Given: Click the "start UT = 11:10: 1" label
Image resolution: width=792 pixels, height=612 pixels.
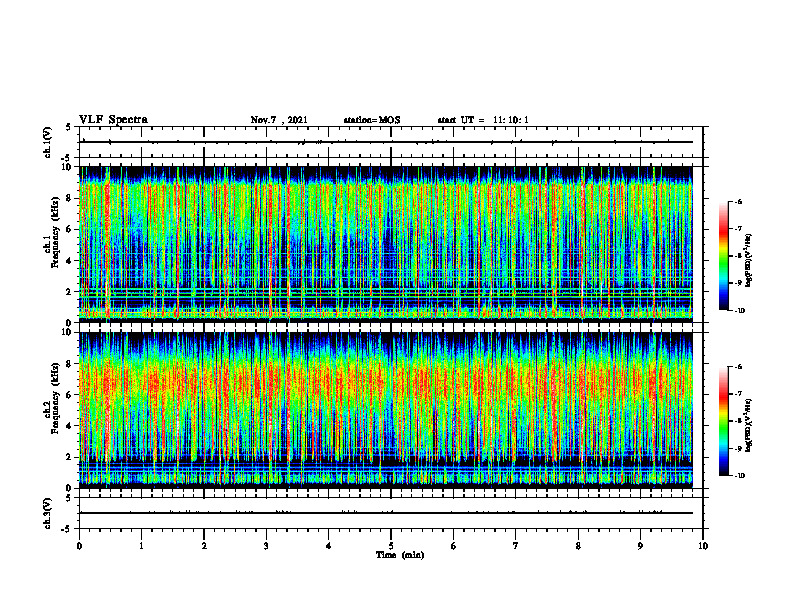Looking at the screenshot, I should coord(483,120).
